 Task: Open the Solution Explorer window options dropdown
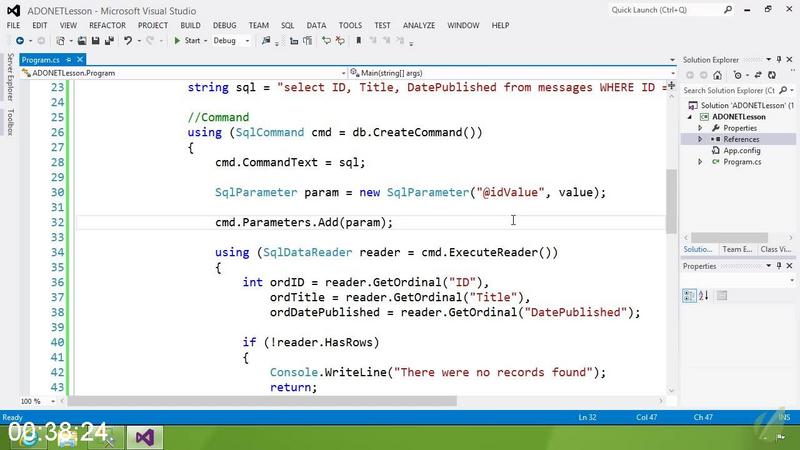pyautogui.click(x=768, y=60)
